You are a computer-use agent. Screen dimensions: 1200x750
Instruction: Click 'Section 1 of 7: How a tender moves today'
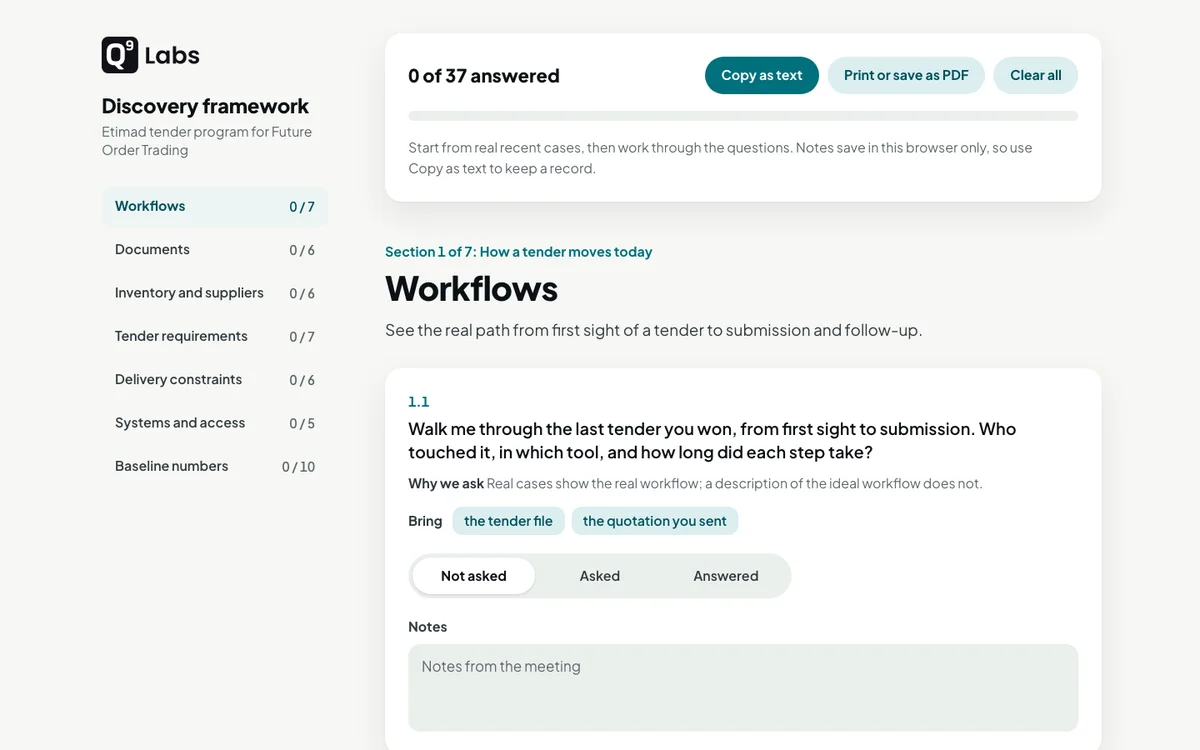click(518, 252)
